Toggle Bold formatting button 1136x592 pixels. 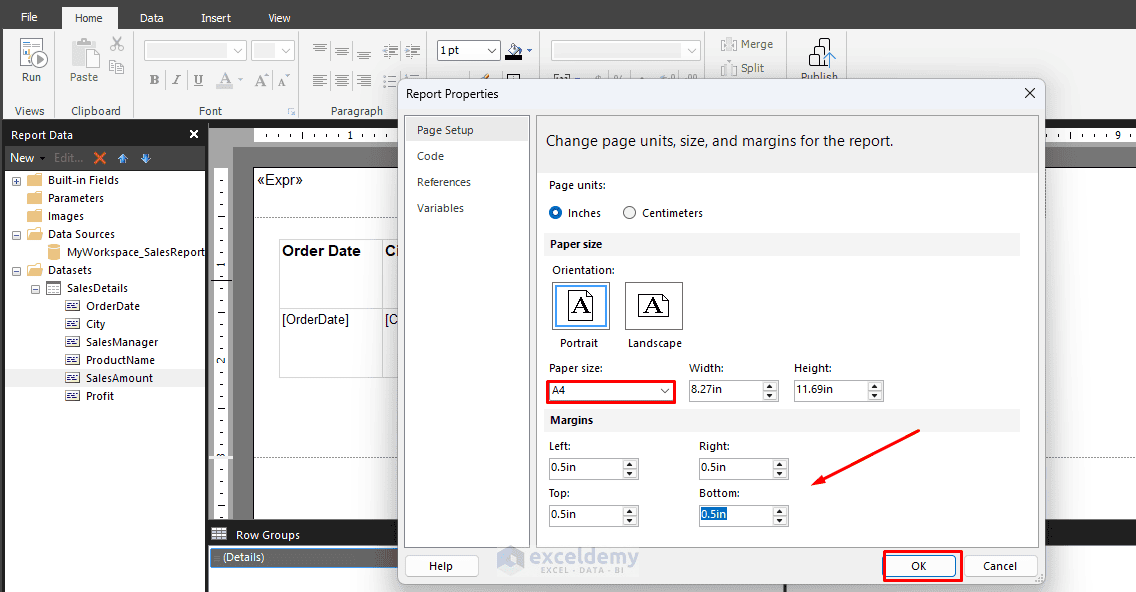click(x=154, y=80)
